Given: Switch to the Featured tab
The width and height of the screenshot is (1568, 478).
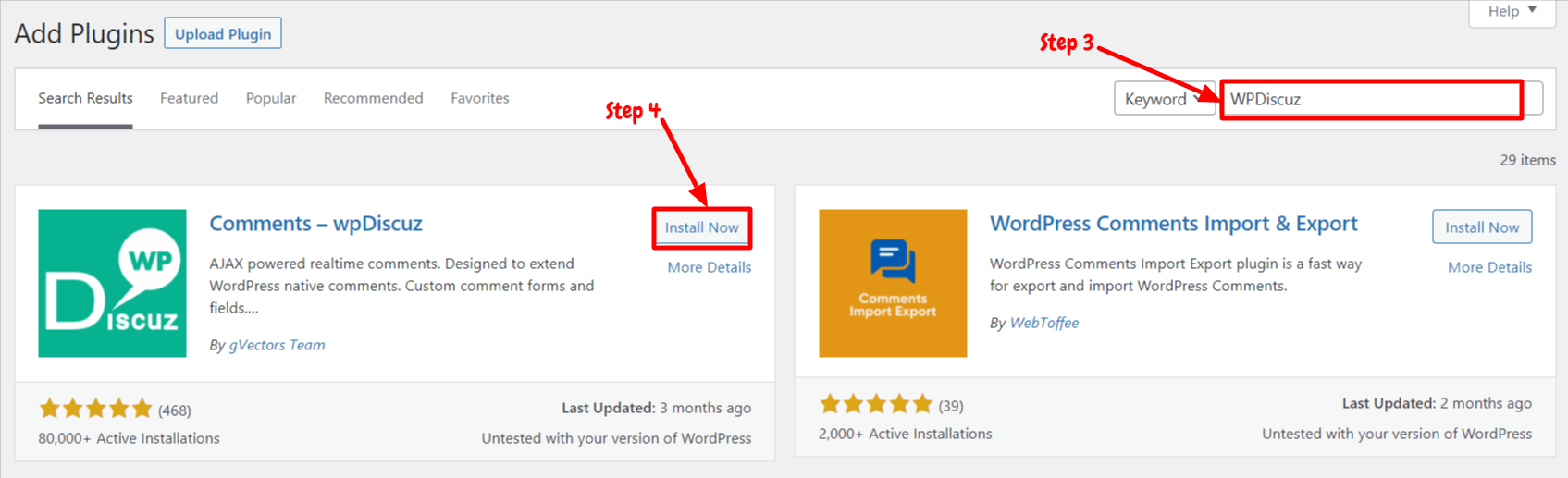Looking at the screenshot, I should [189, 98].
